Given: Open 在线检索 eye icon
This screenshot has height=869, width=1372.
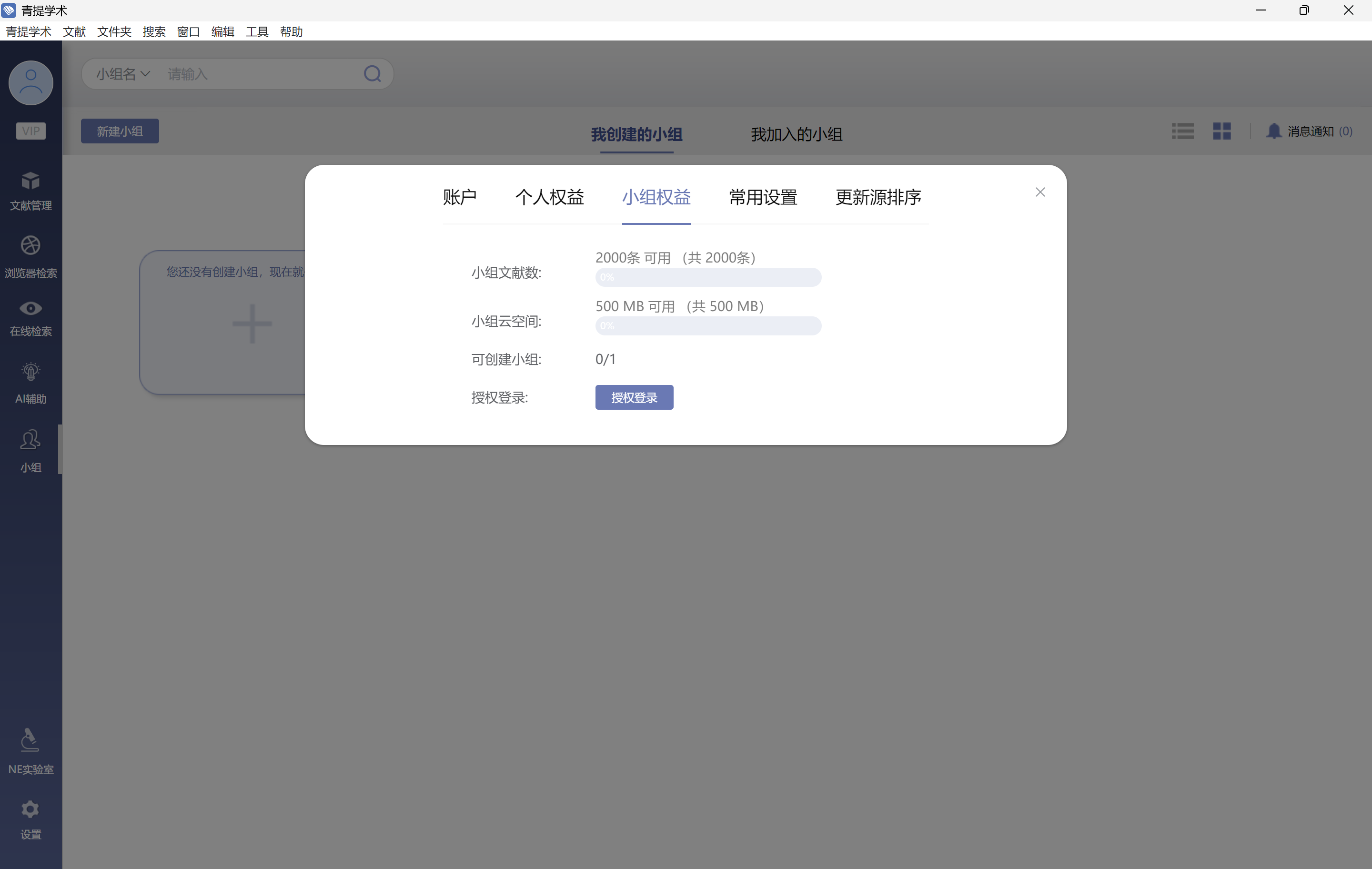Looking at the screenshot, I should pos(31,308).
